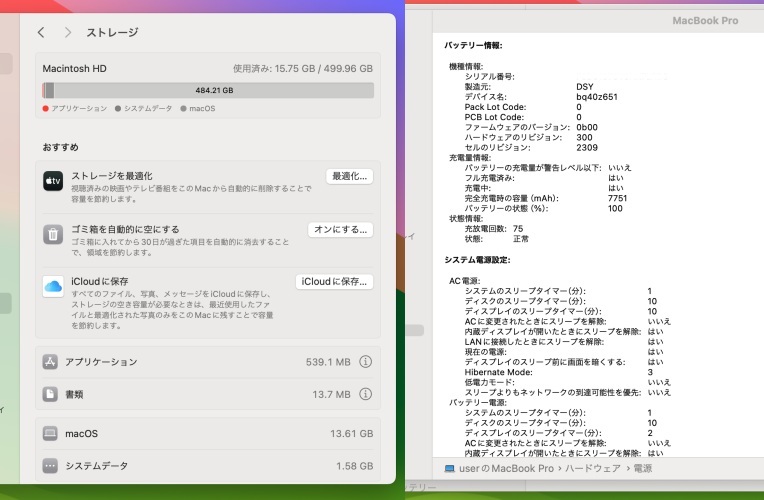Image resolution: width=764 pixels, height=500 pixels.
Task: Click the PCB Lot Code line
Action: (523, 117)
